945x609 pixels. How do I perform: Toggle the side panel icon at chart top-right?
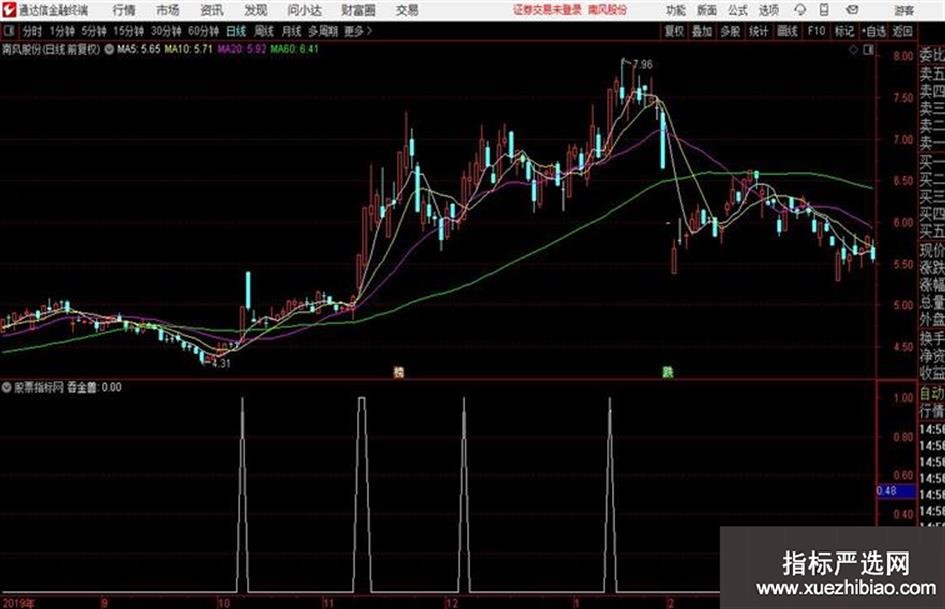point(868,50)
